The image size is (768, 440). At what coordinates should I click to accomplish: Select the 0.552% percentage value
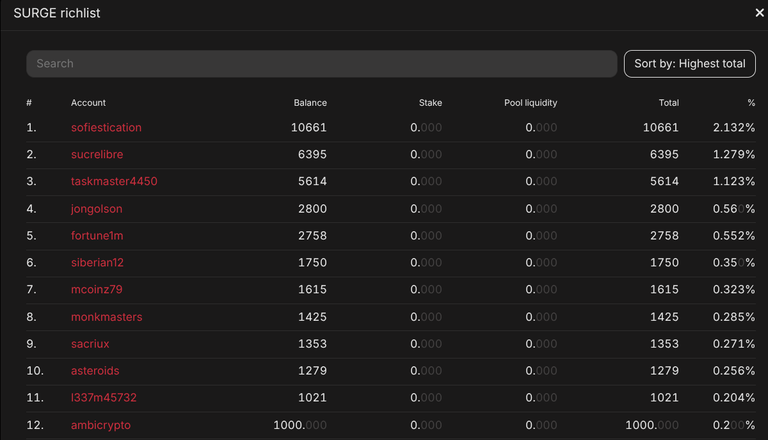pos(734,236)
